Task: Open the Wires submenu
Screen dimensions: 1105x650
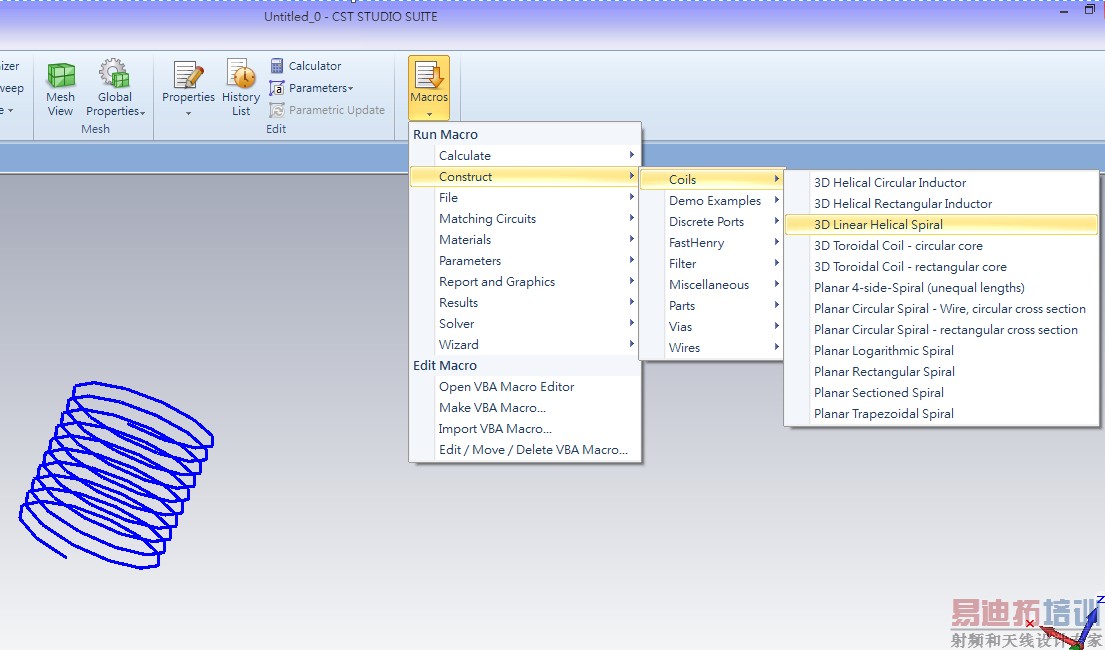Action: click(712, 348)
